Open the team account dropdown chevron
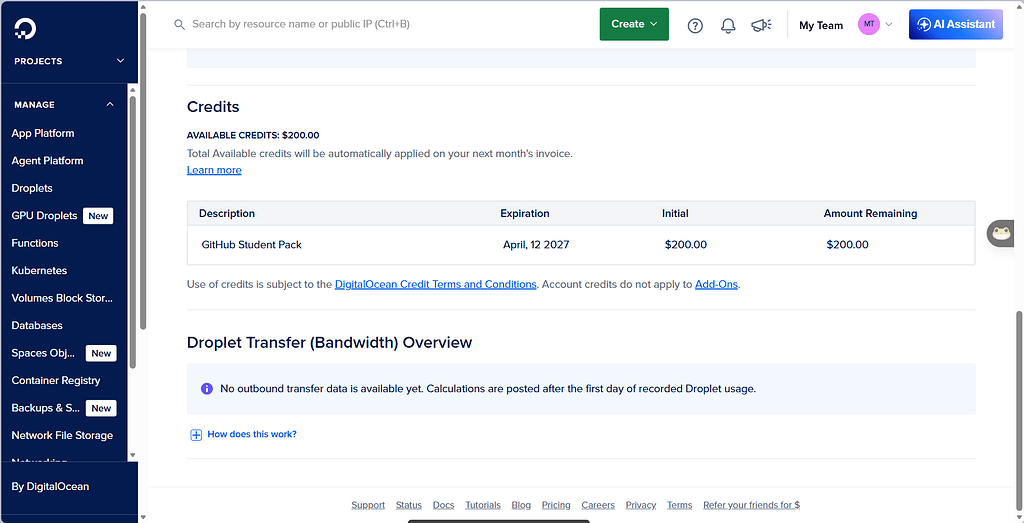Screen dimensions: 1024x523 (889, 24)
